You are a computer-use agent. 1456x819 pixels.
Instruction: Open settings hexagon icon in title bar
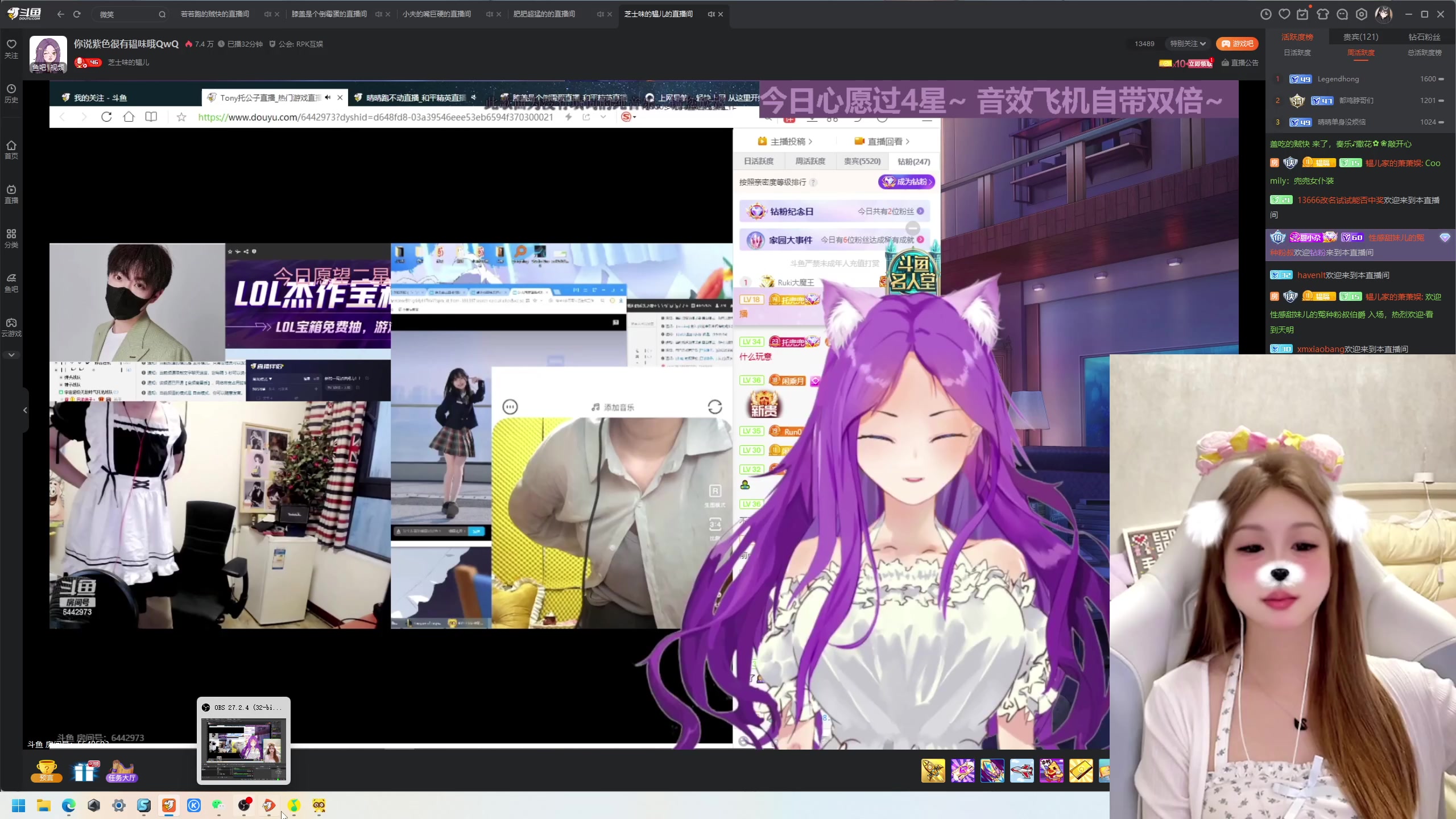point(1362,14)
